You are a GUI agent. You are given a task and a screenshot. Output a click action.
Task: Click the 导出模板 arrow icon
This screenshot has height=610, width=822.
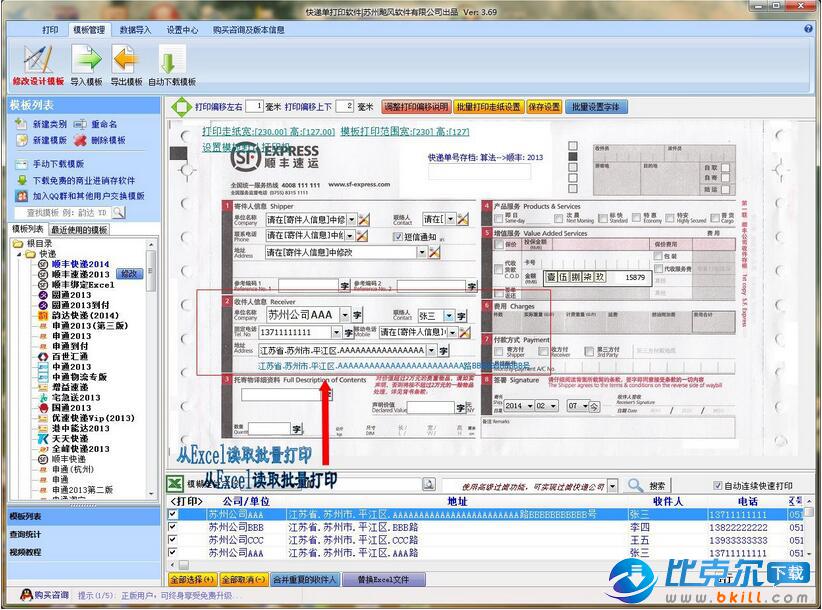126,59
